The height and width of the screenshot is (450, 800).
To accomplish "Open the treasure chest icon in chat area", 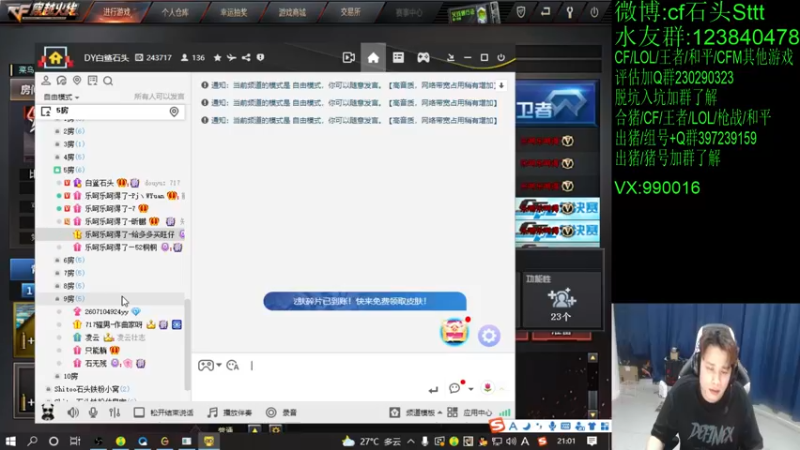I will [x=454, y=332].
